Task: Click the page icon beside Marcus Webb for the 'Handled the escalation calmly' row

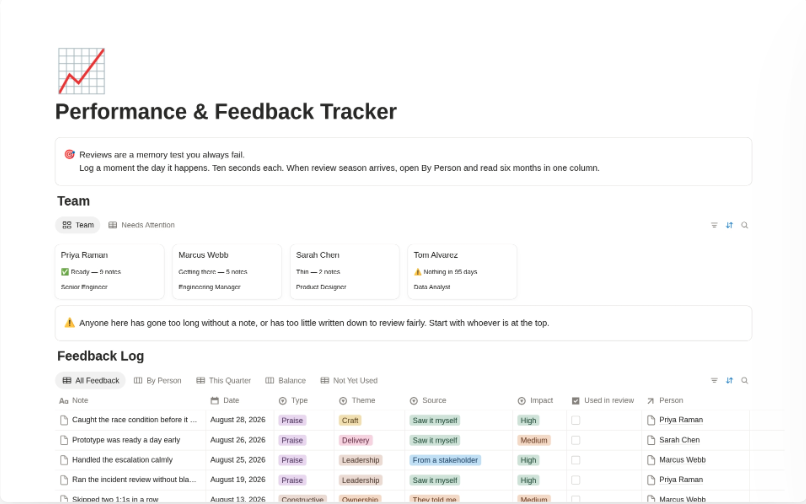Action: pos(651,460)
